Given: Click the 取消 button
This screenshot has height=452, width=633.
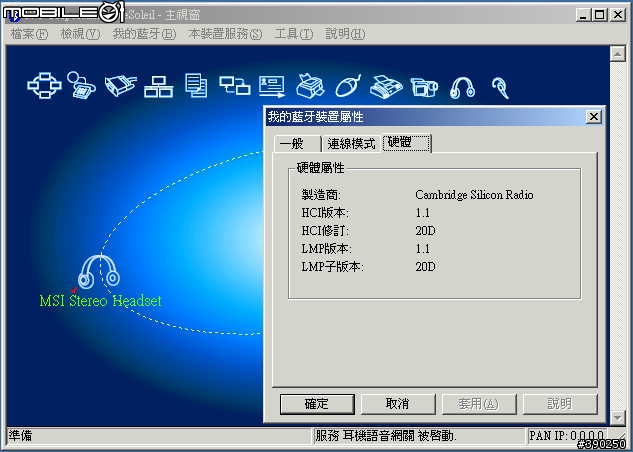Looking at the screenshot, I should [x=398, y=404].
